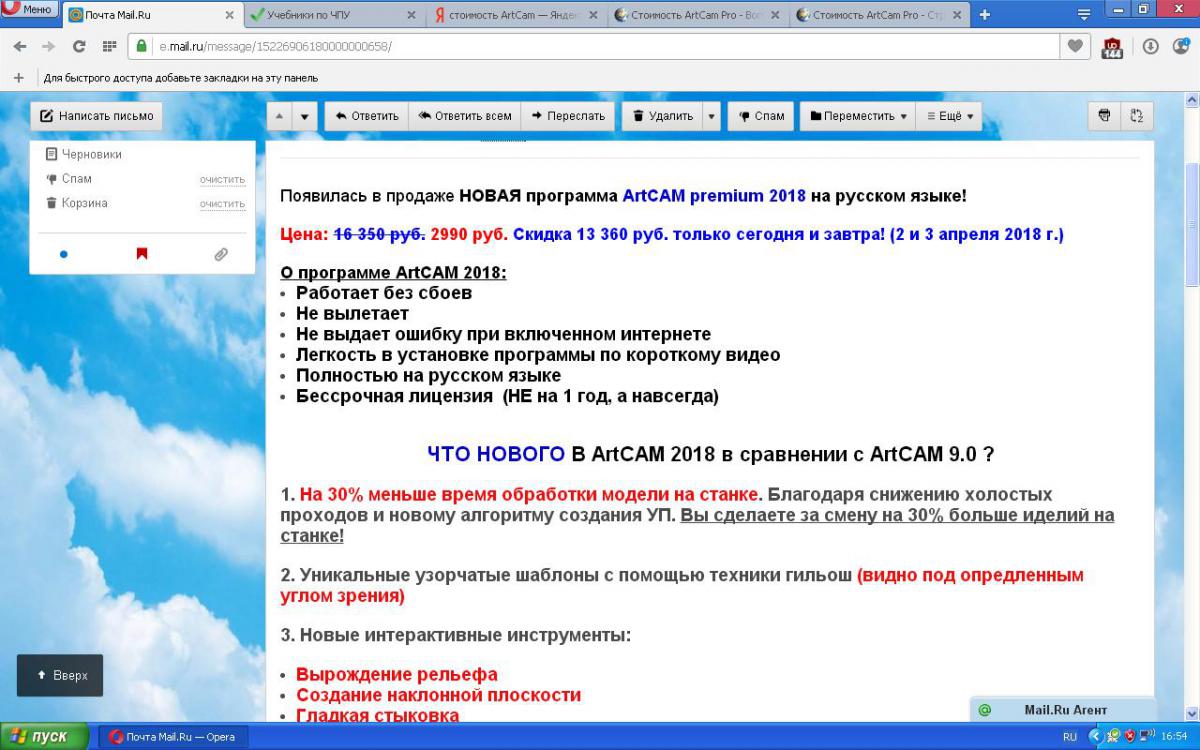Go to next message with down arrow
Image resolution: width=1200 pixels, height=750 pixels.
tap(305, 116)
